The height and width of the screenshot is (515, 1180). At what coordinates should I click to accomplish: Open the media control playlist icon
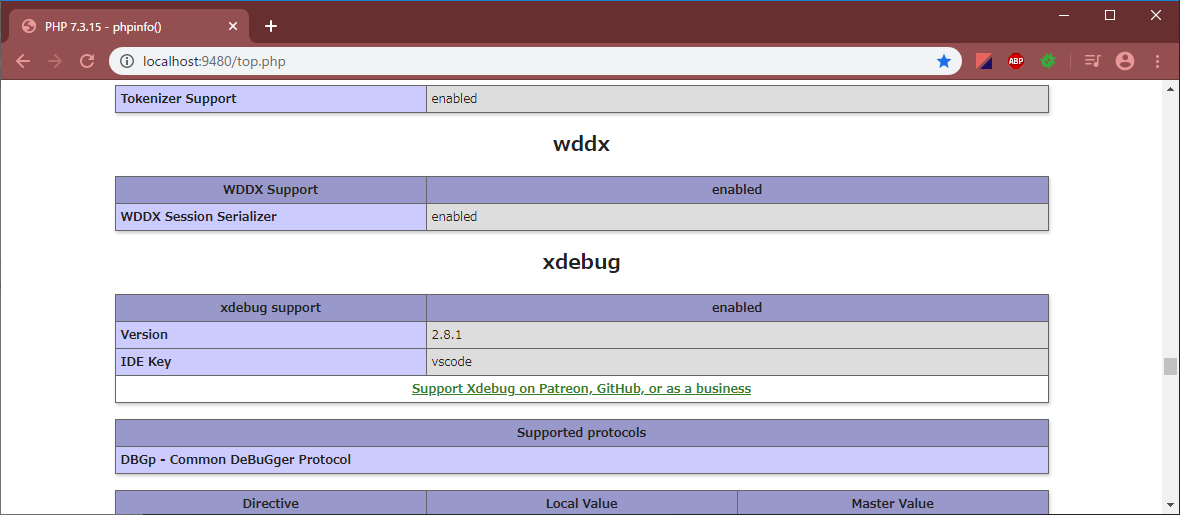coord(1092,62)
